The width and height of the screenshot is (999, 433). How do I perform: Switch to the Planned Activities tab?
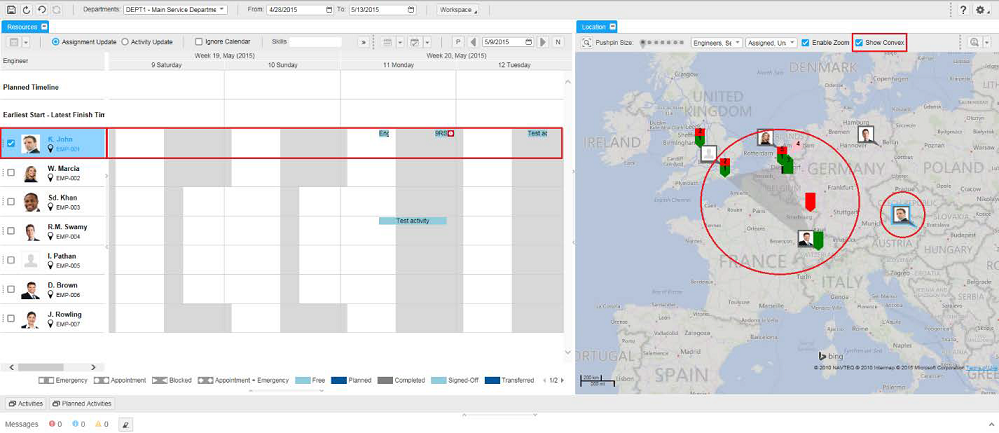coord(83,403)
